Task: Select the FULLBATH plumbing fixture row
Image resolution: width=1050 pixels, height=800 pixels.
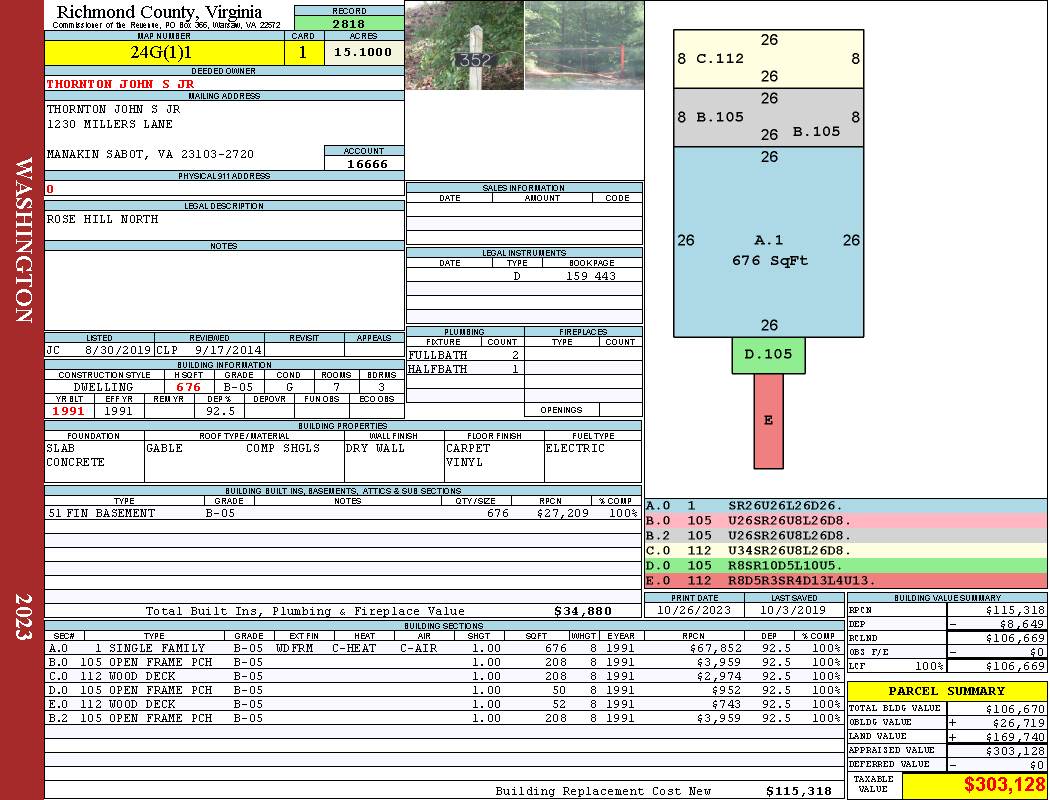Action: [464, 355]
